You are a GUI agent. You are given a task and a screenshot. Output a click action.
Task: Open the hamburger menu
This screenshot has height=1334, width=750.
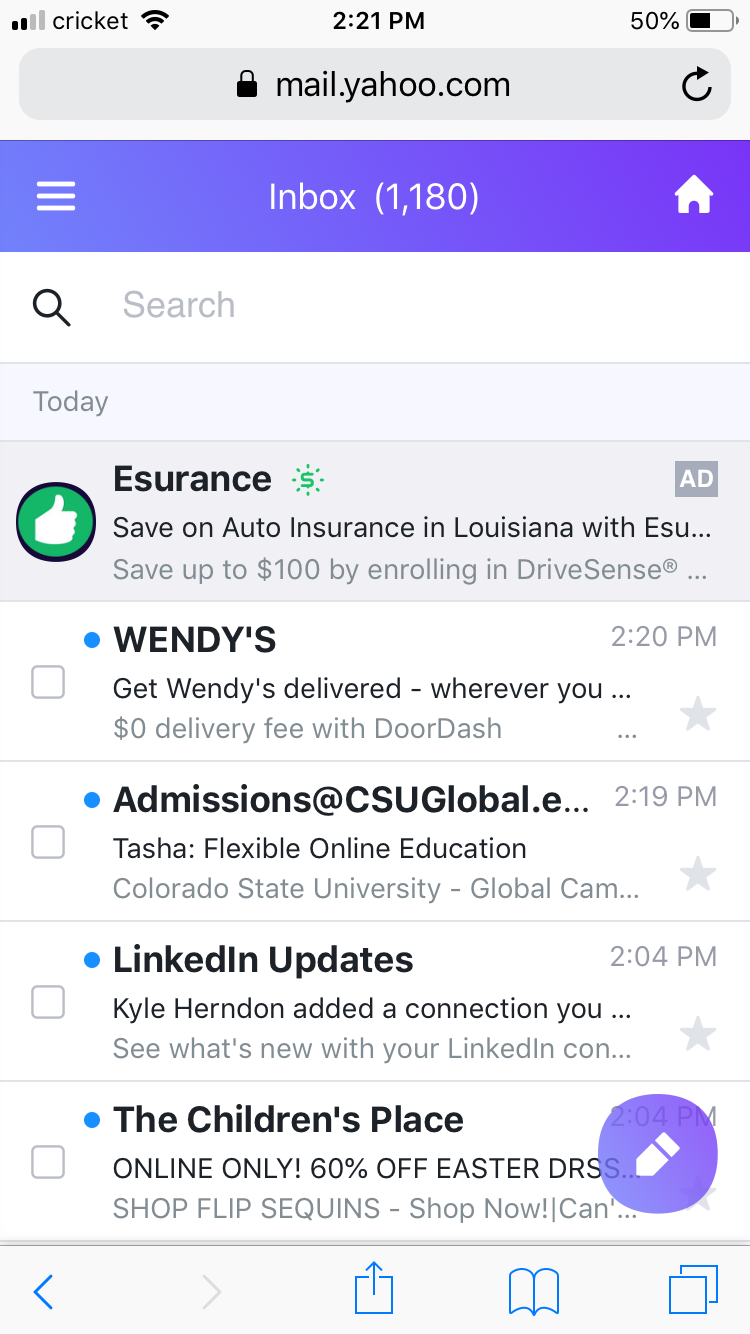pos(56,196)
